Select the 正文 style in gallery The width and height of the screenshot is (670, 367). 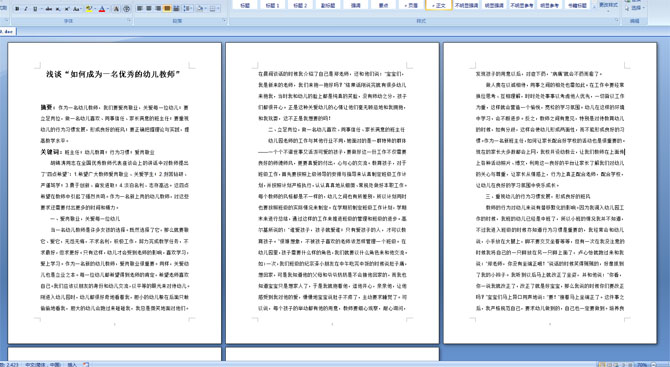point(439,5)
